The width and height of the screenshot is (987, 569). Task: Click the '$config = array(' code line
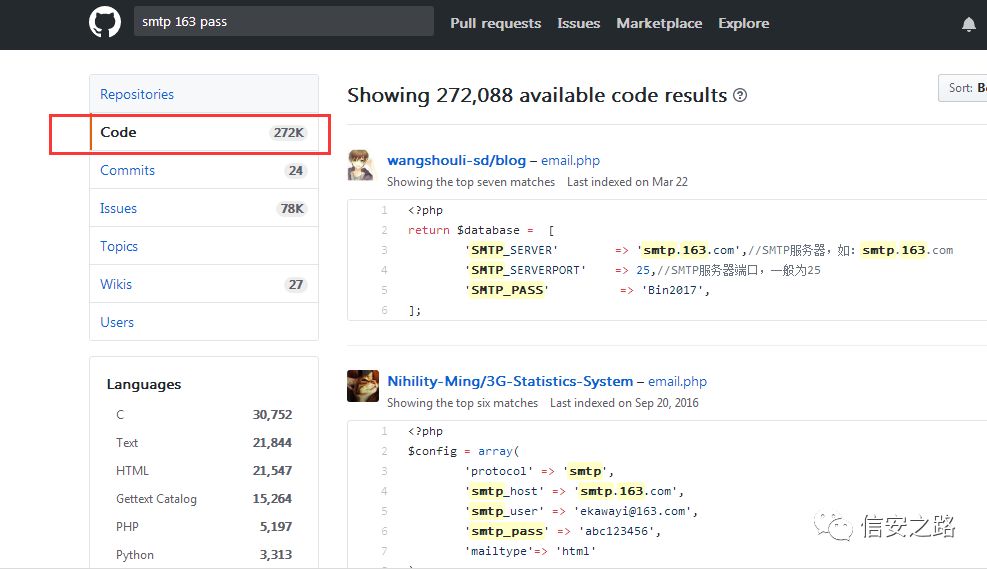pyautogui.click(x=463, y=451)
